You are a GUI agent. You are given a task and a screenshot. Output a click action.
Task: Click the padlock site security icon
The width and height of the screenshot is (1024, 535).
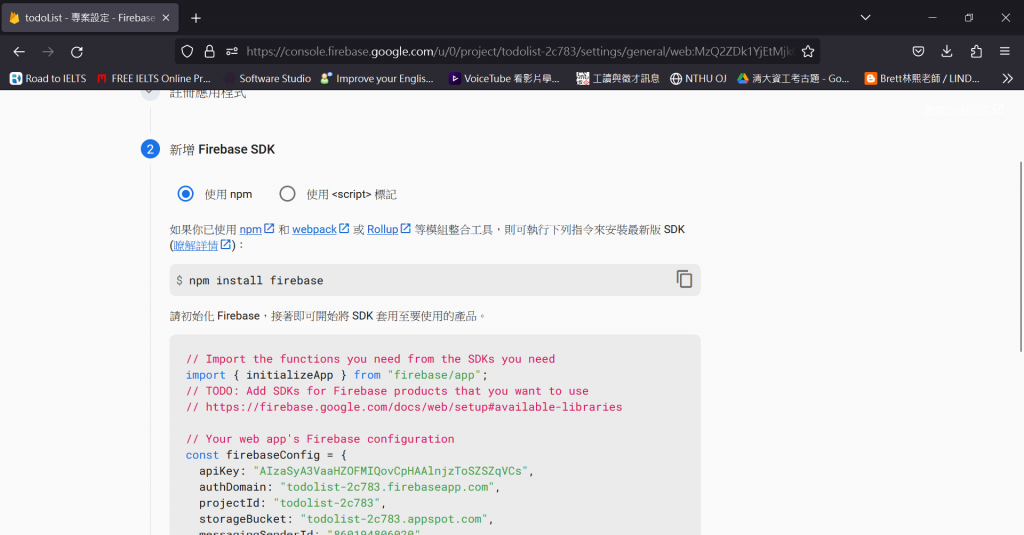(210, 52)
